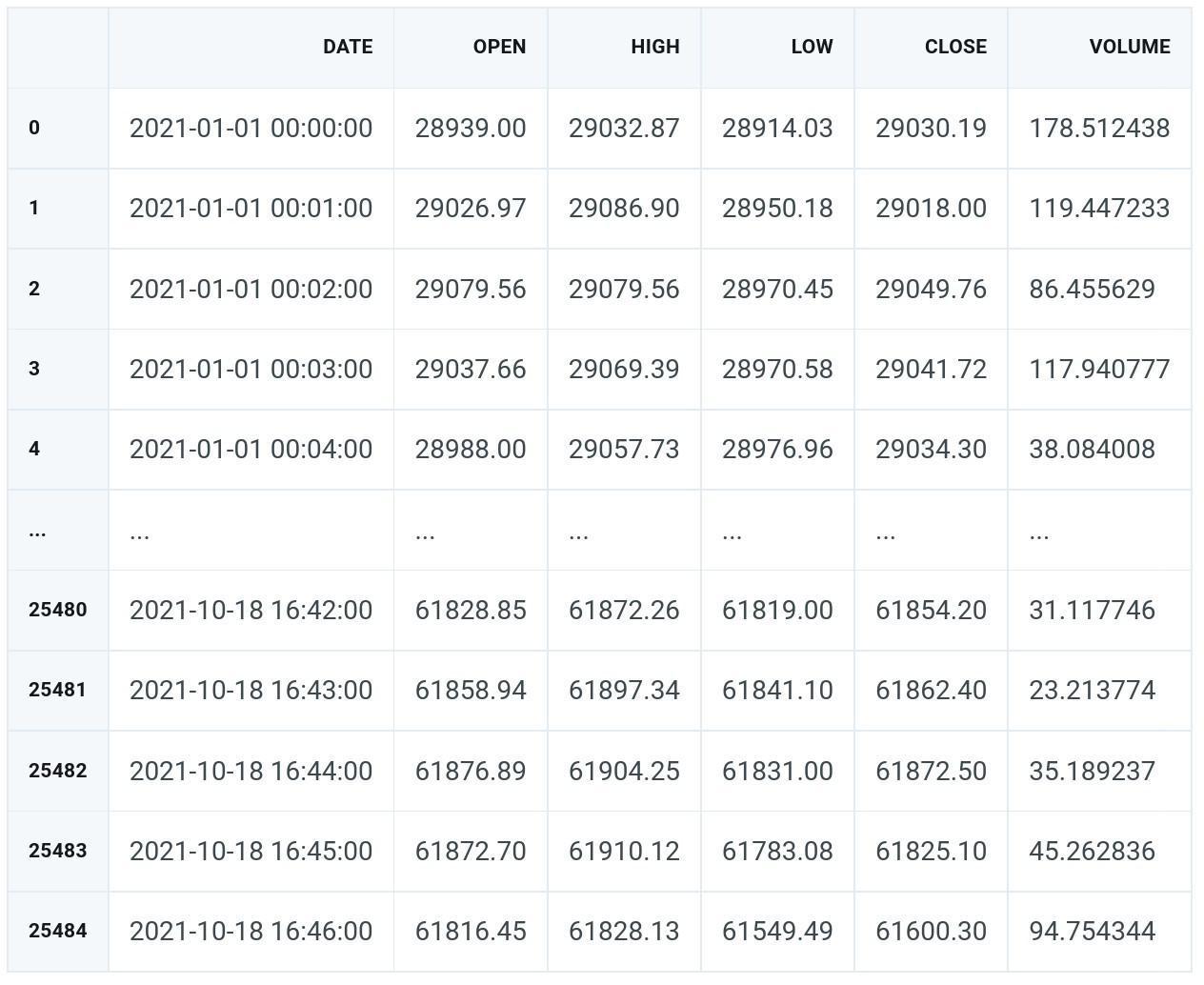The image size is (1204, 985).
Task: Select row index 25482
Action: [x=57, y=771]
